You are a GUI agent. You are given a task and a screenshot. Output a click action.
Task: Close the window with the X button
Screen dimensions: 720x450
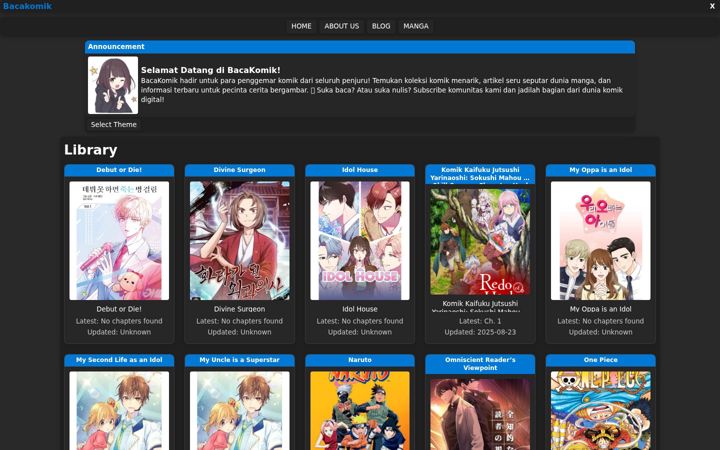point(712,6)
